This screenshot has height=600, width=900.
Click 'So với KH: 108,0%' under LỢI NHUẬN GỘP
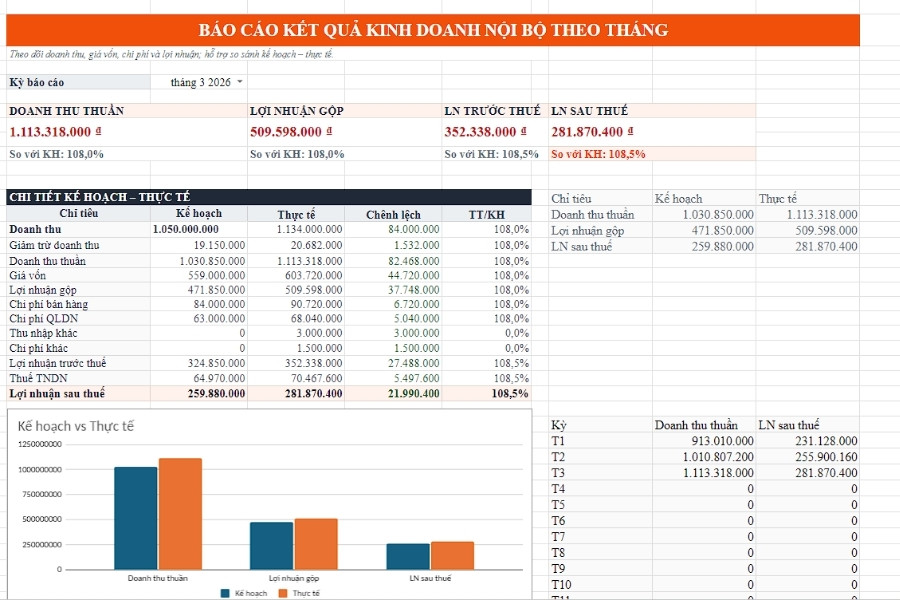pos(297,154)
